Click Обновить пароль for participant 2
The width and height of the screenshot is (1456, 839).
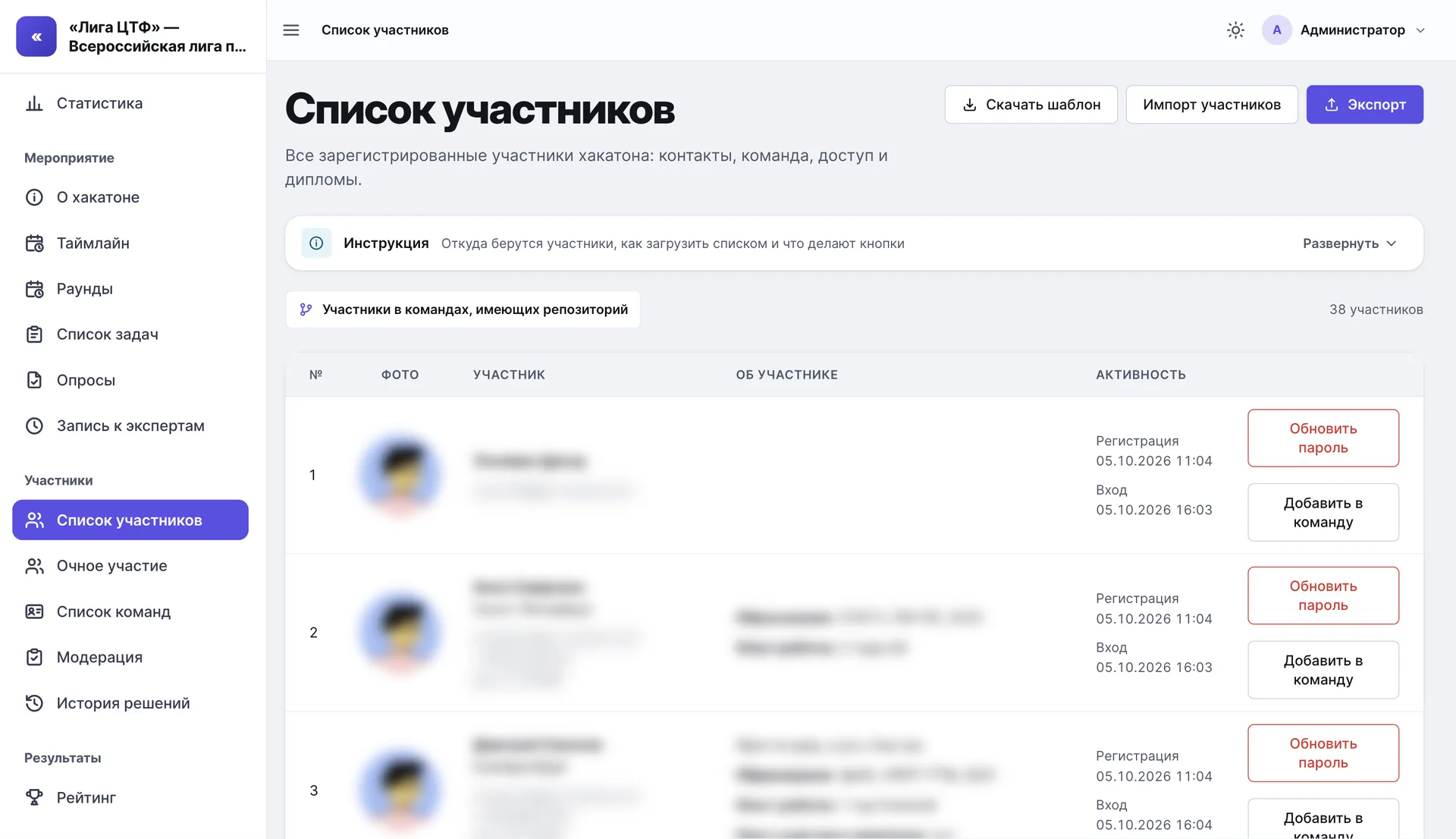pyautogui.click(x=1323, y=596)
